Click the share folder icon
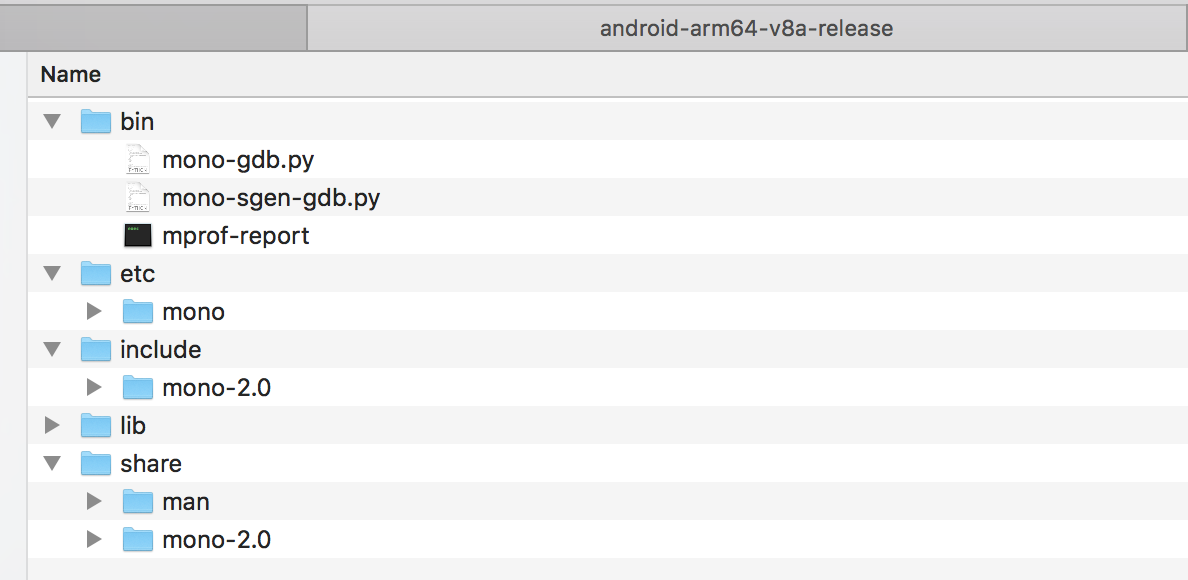This screenshot has width=1188, height=580. pos(96,463)
